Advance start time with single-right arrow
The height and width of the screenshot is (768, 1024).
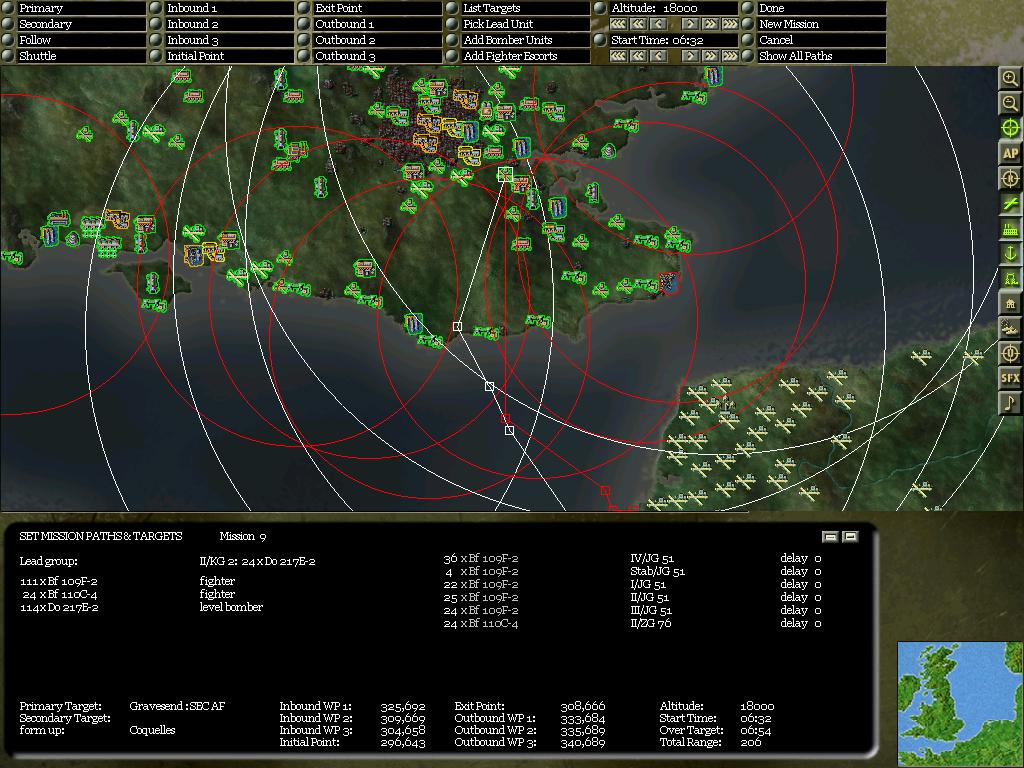click(690, 56)
